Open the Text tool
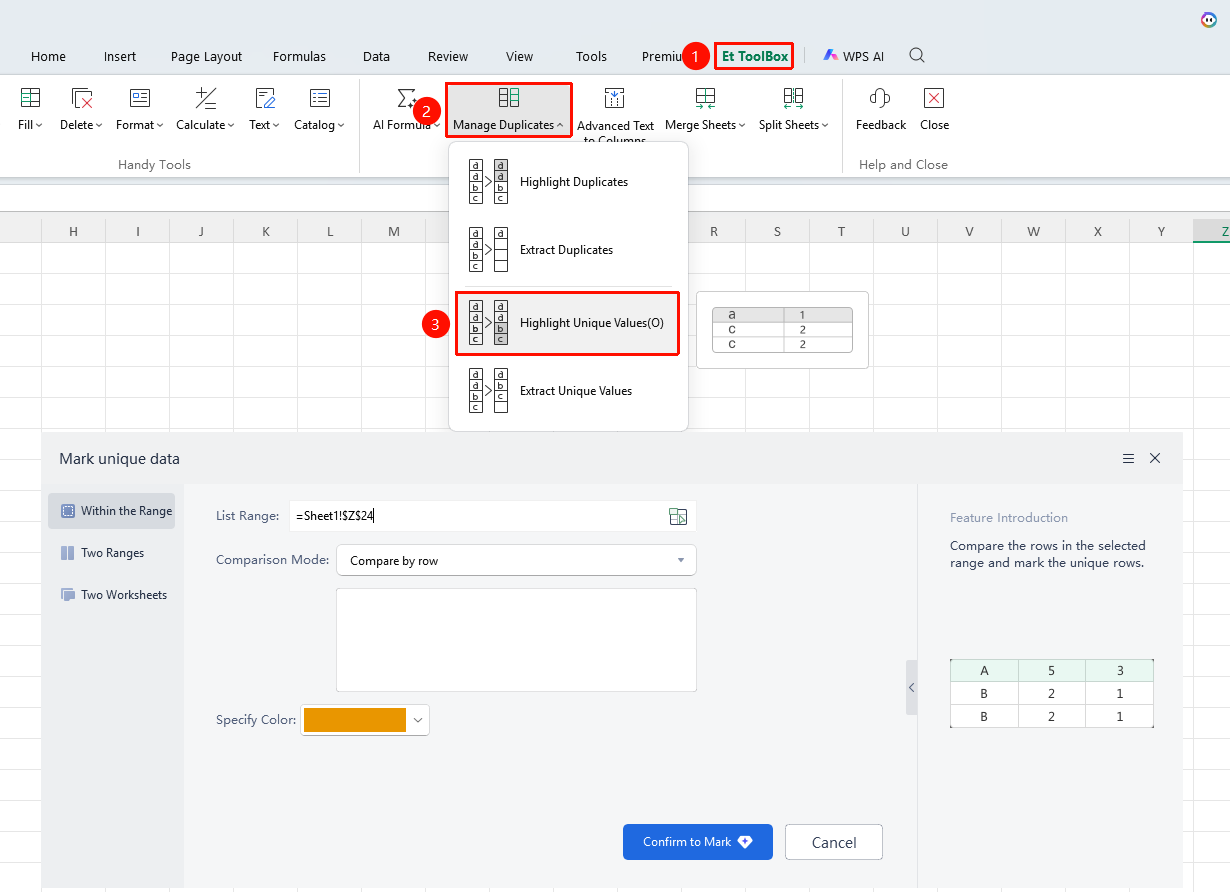The image size is (1230, 892). coord(265,109)
